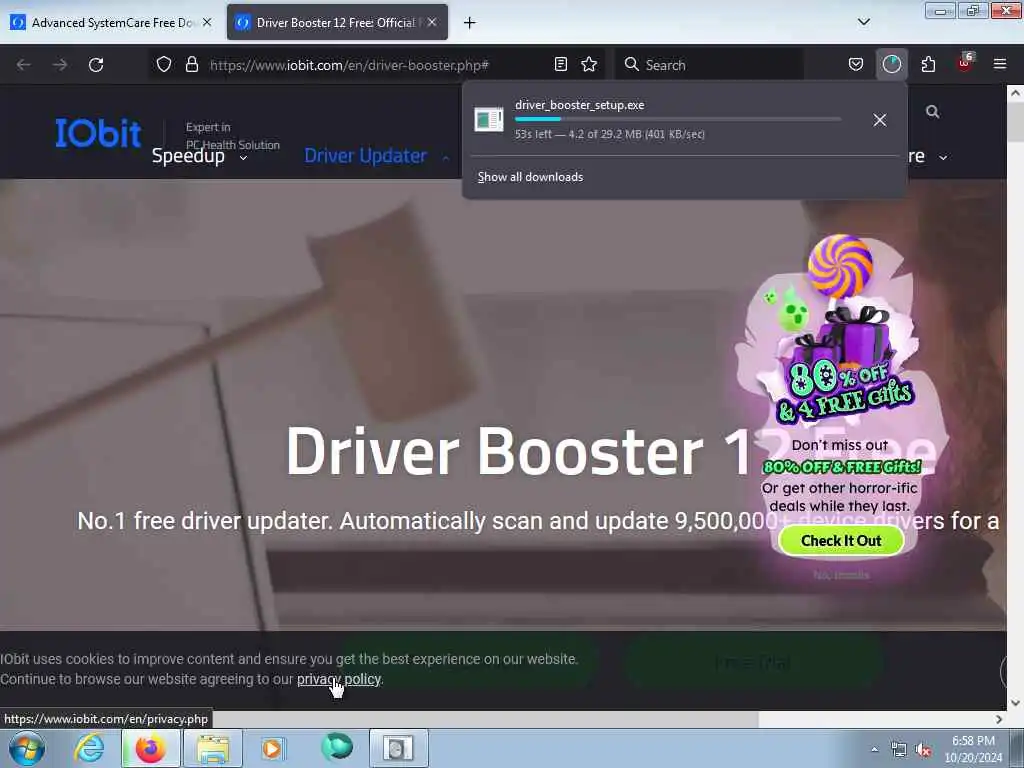Open Save to Pocket icon
Image resolution: width=1024 pixels, height=768 pixels.
click(856, 65)
